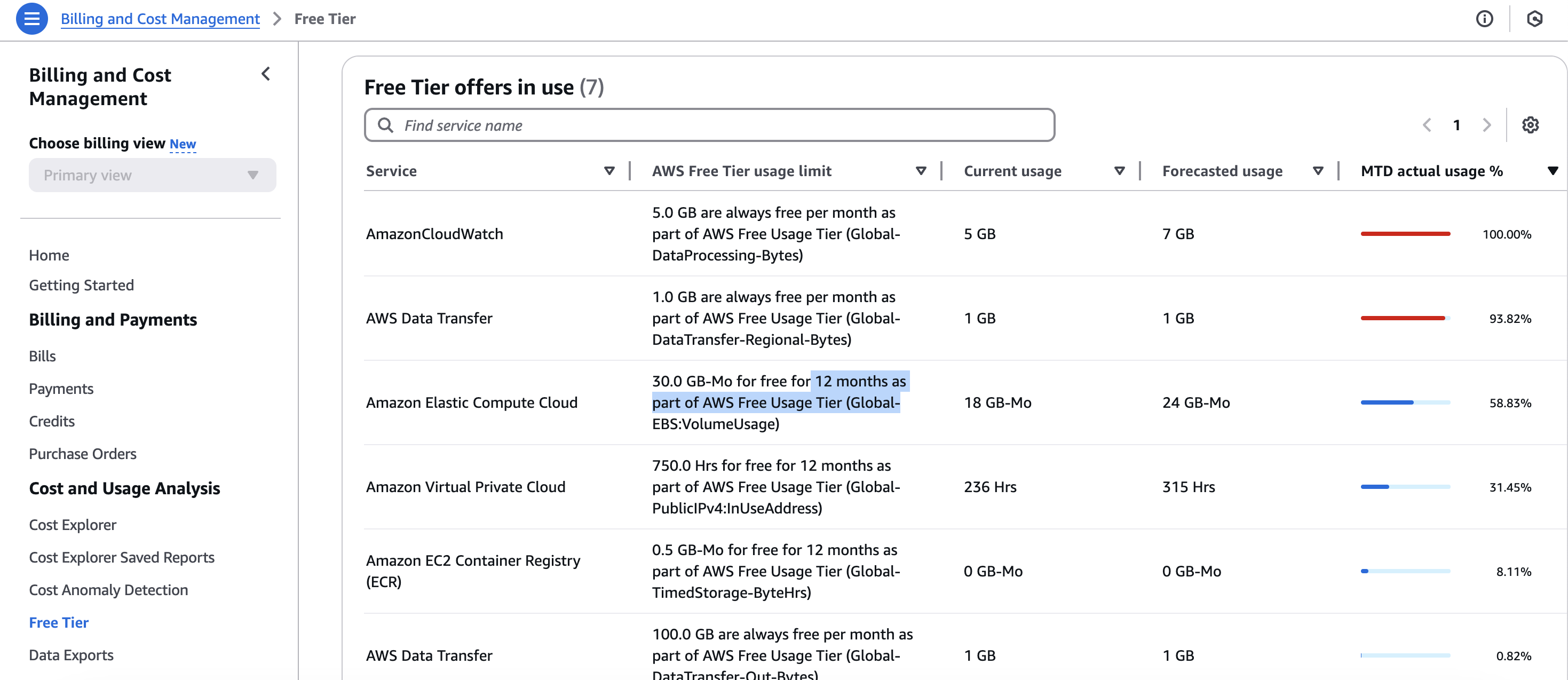
Task: Click Billing and Cost Management breadcrumb link
Action: 160,19
